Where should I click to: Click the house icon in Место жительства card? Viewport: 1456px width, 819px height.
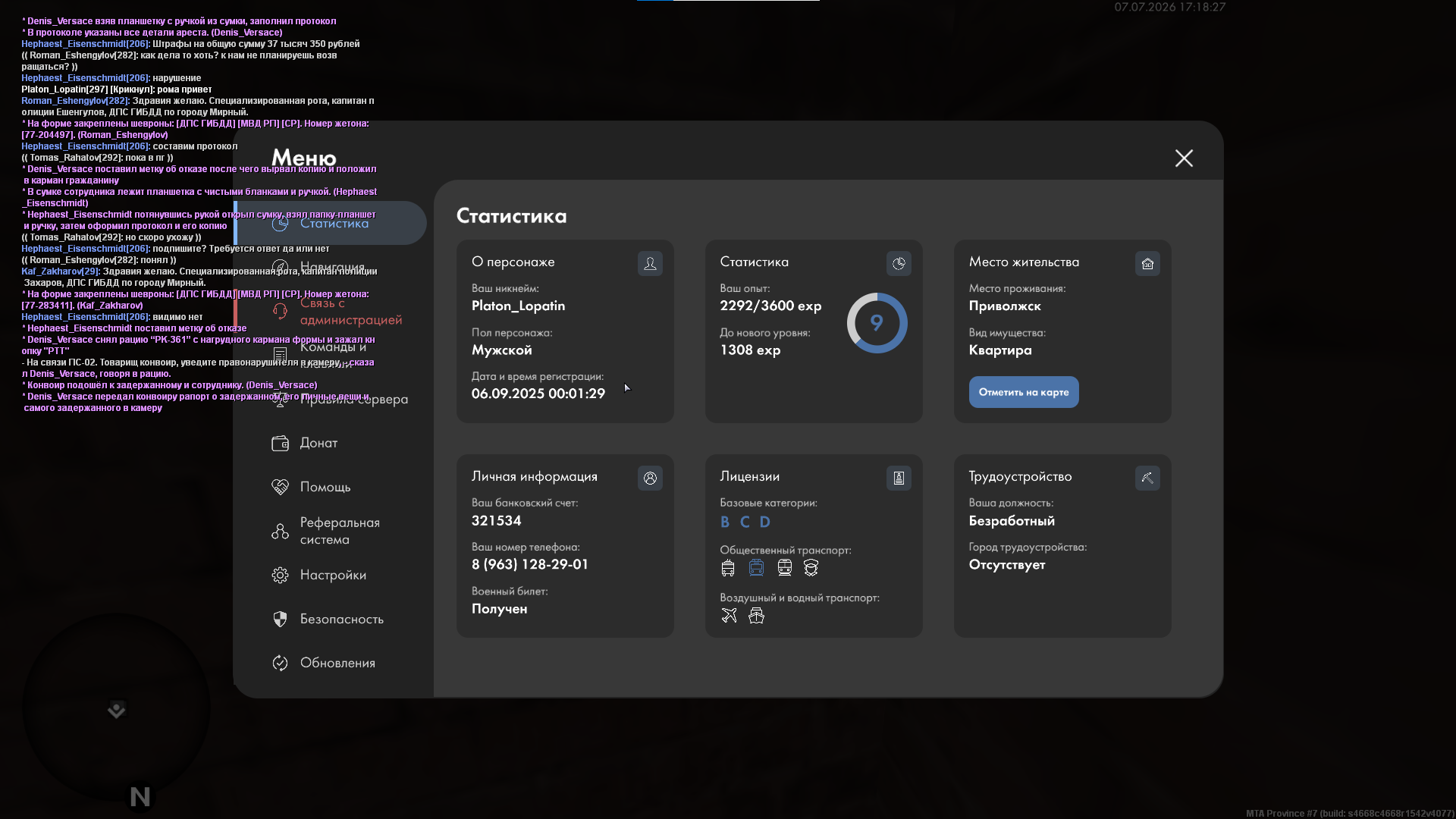[x=1147, y=263]
